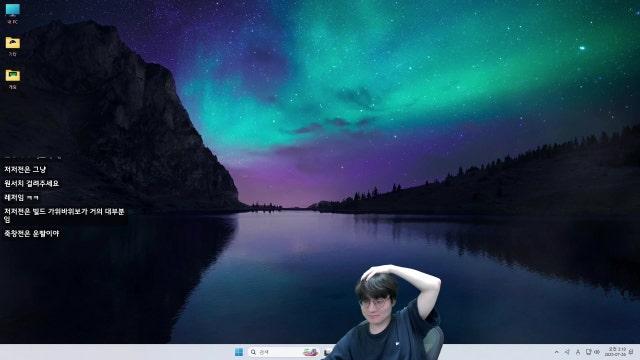Click the chat message '죽창전은 운빨이야'
This screenshot has width=640, height=360.
point(31,233)
